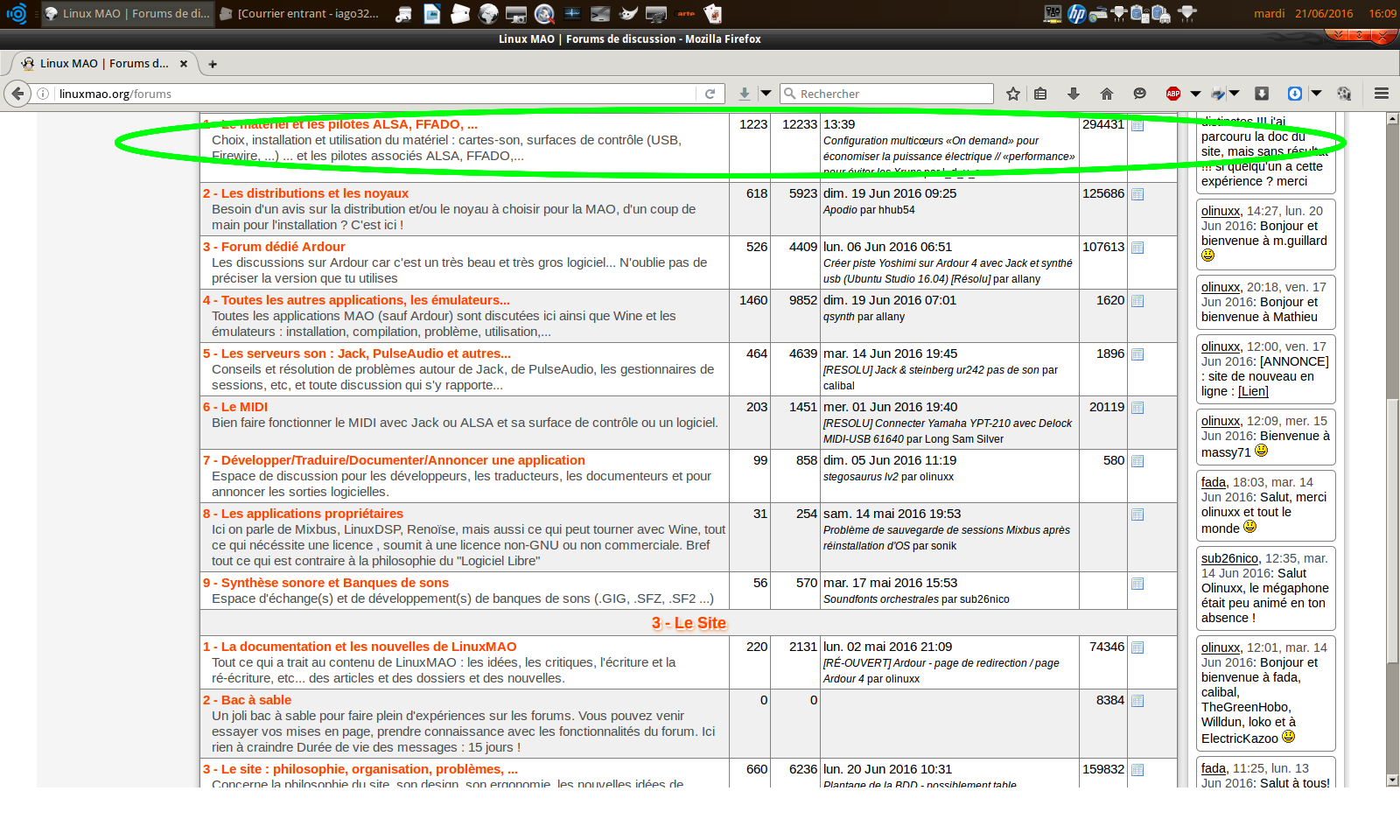Launch GIMP from the top panel
Viewport: 1400px width, 840px height.
click(x=628, y=14)
